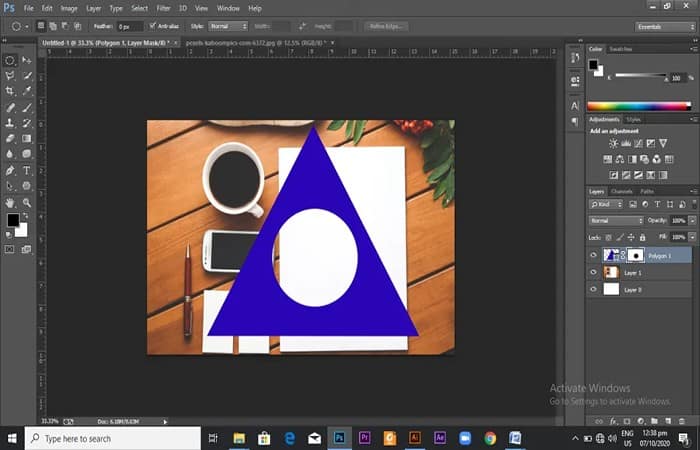
Task: Open the Fill slider arrow
Action: pos(692,237)
